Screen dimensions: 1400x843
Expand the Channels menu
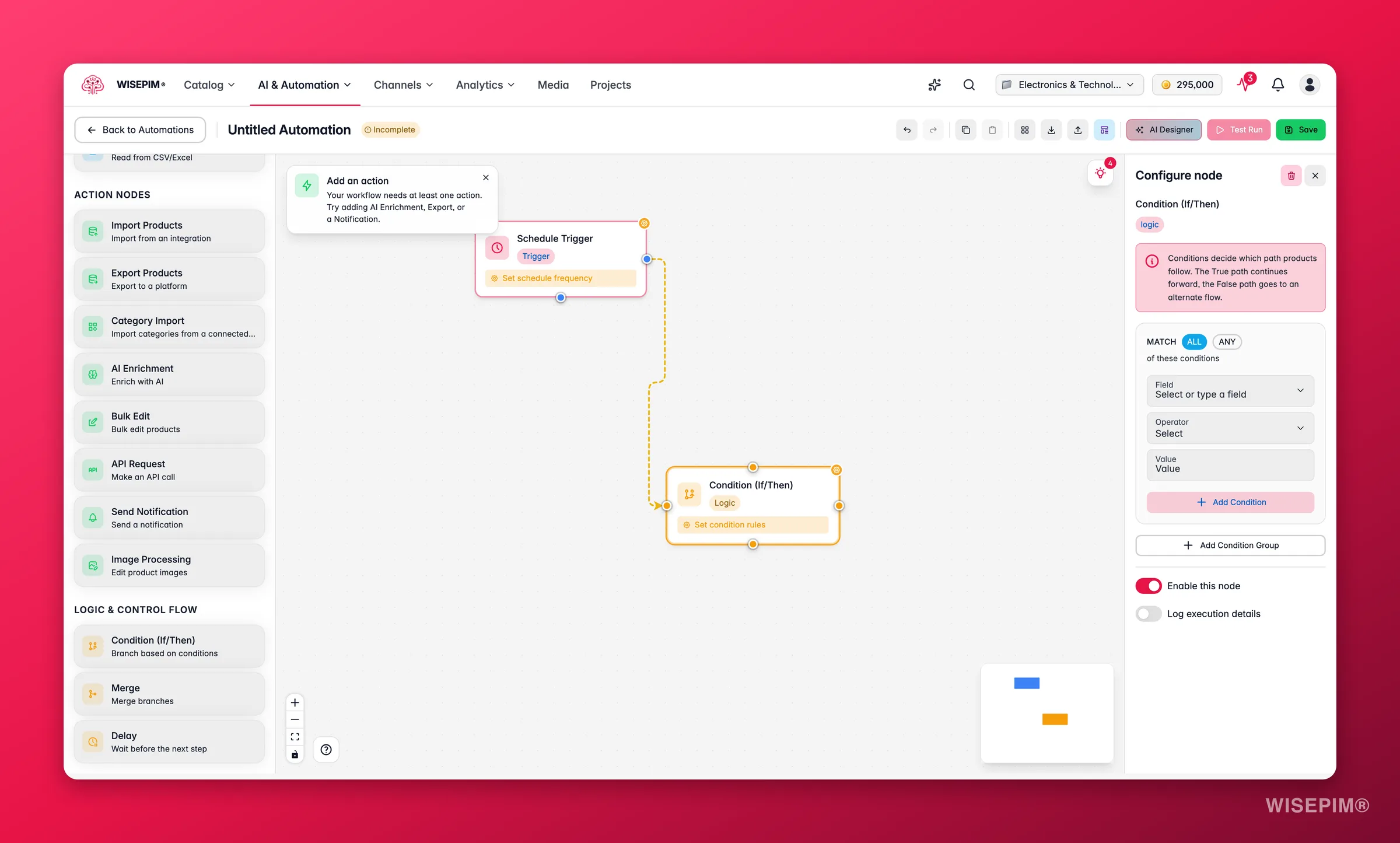click(x=404, y=85)
